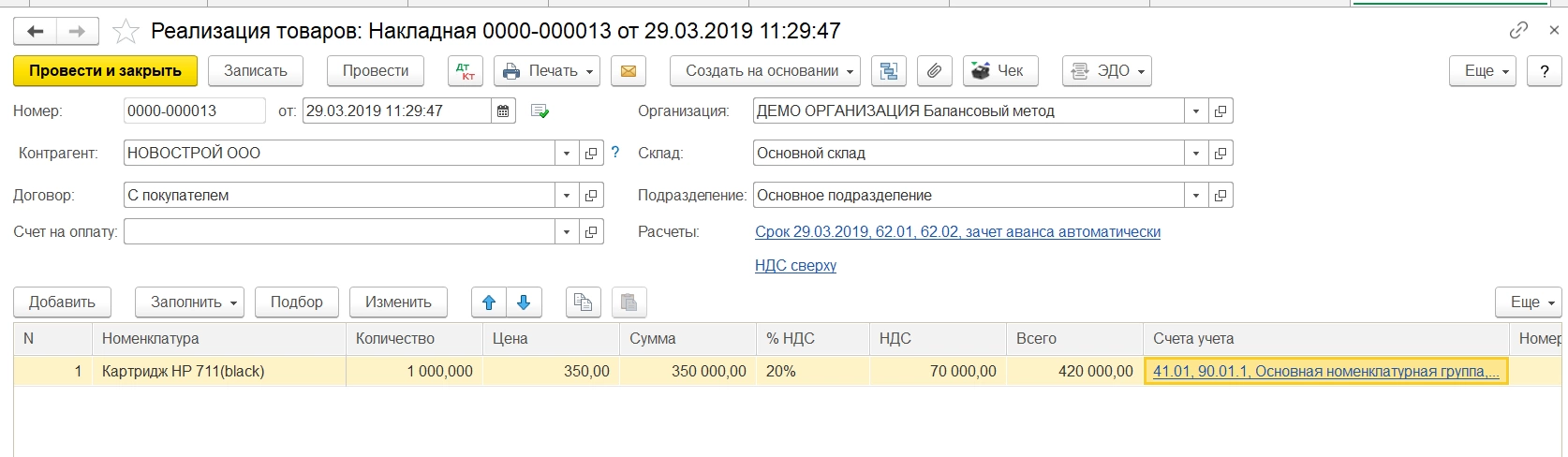The image size is (1568, 457).
Task: Open the date picker calendar icon
Action: click(x=503, y=111)
